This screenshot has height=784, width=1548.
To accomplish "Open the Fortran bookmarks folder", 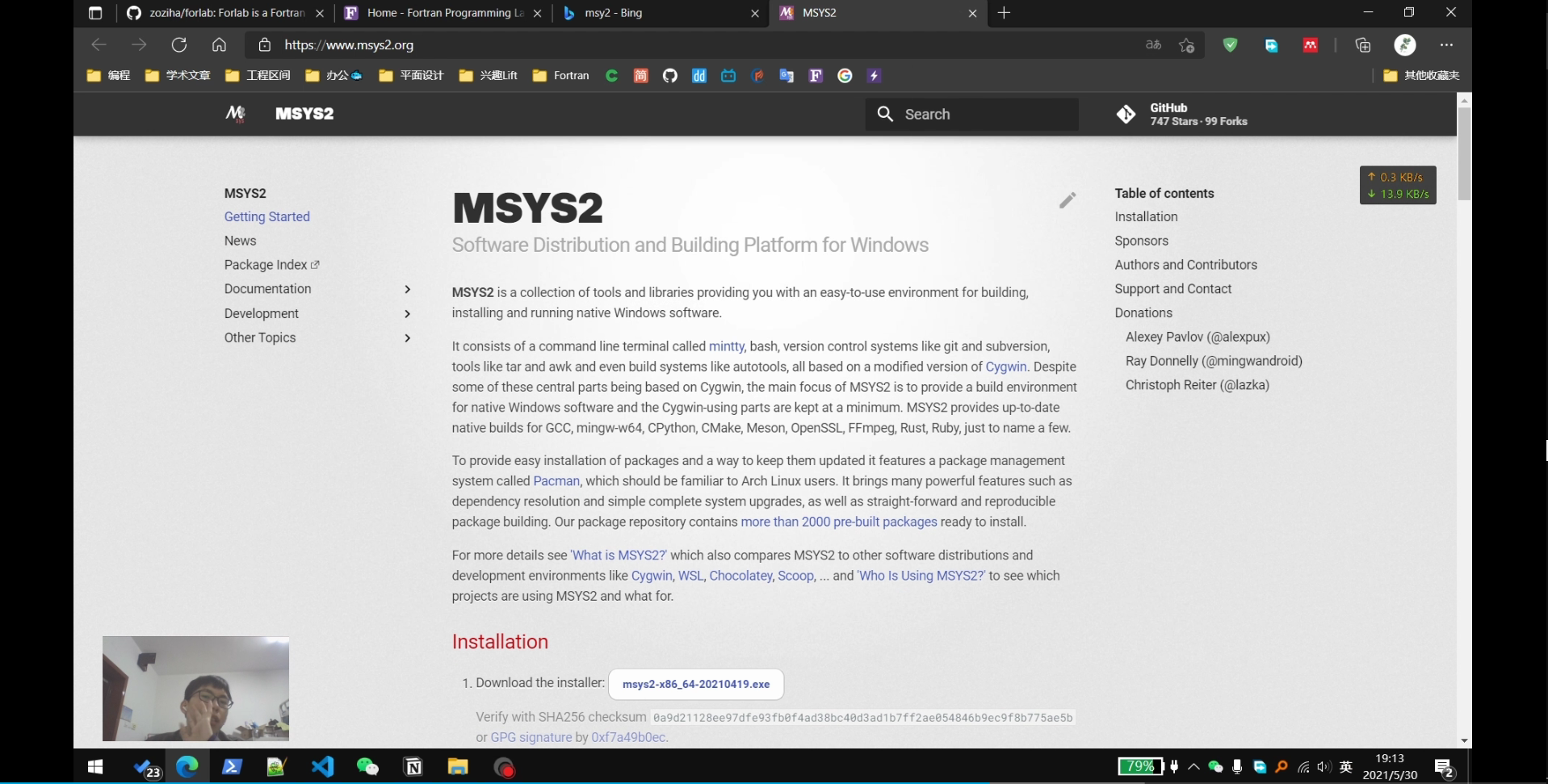I will click(x=561, y=76).
